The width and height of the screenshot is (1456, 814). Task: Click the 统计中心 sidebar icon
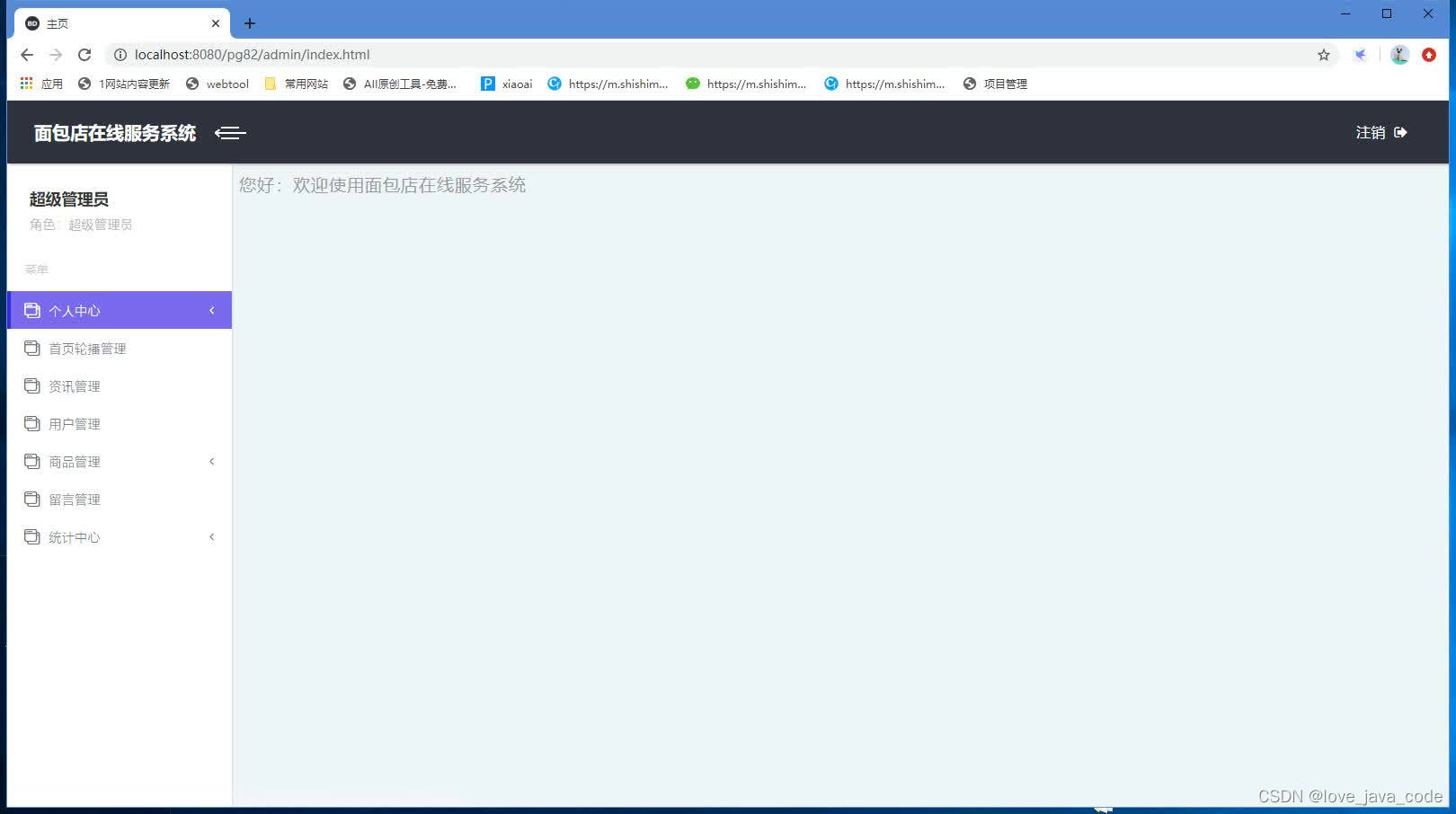pyautogui.click(x=31, y=536)
